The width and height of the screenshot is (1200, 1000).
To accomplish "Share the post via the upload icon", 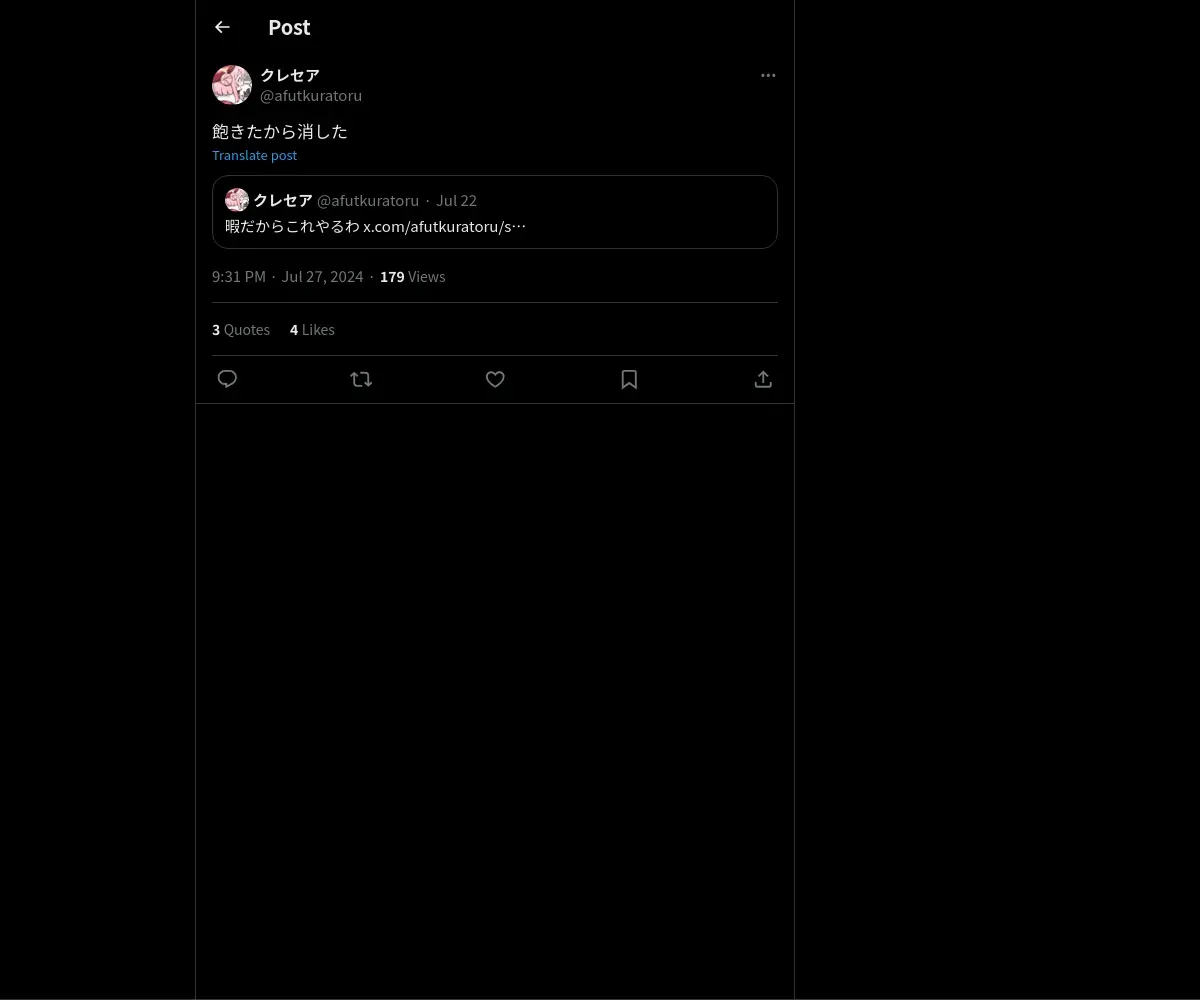I will 763,379.
